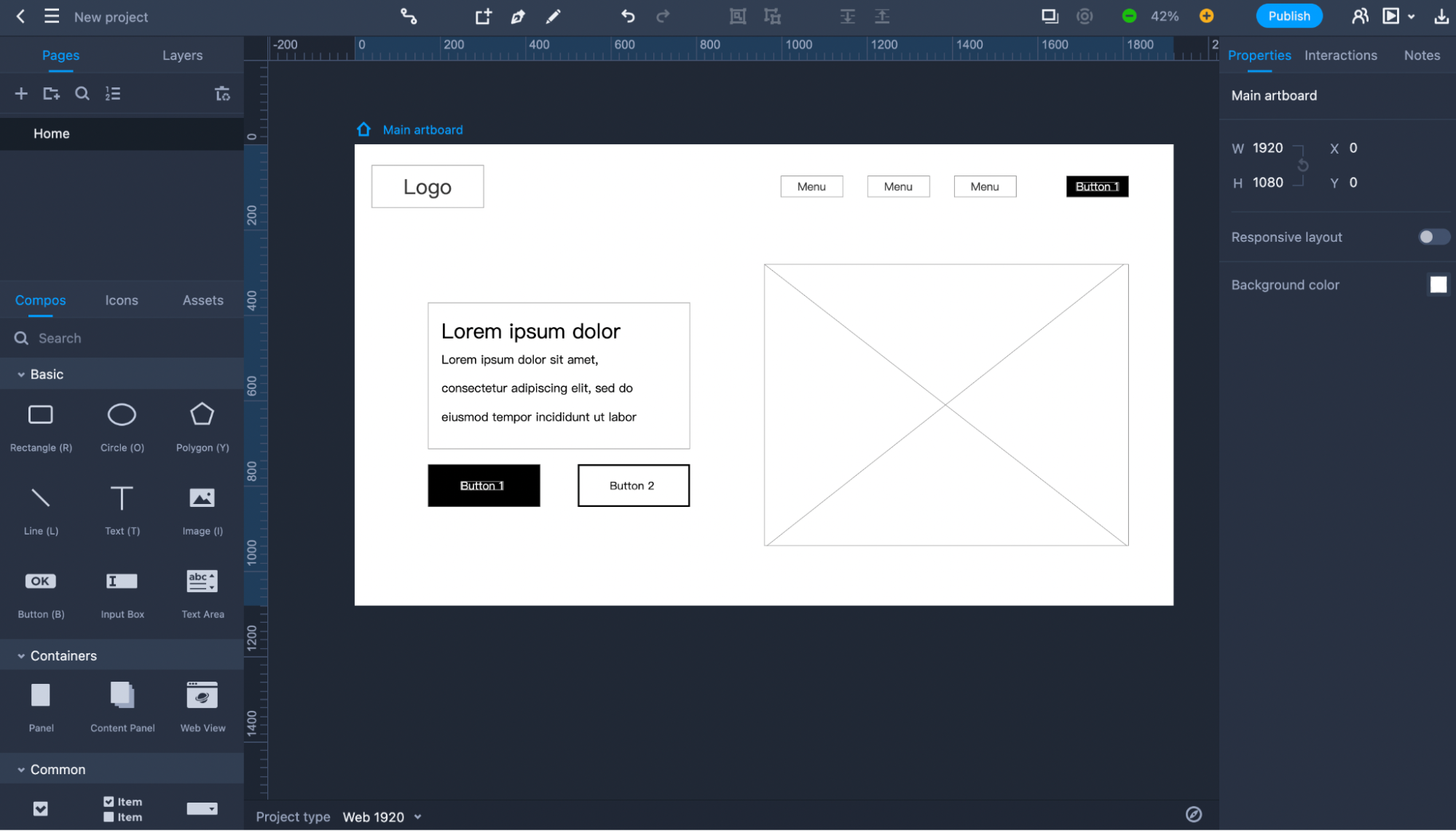Open the Project type Web 1920 dropdown
Viewport: 1456px width, 831px height.
(382, 817)
